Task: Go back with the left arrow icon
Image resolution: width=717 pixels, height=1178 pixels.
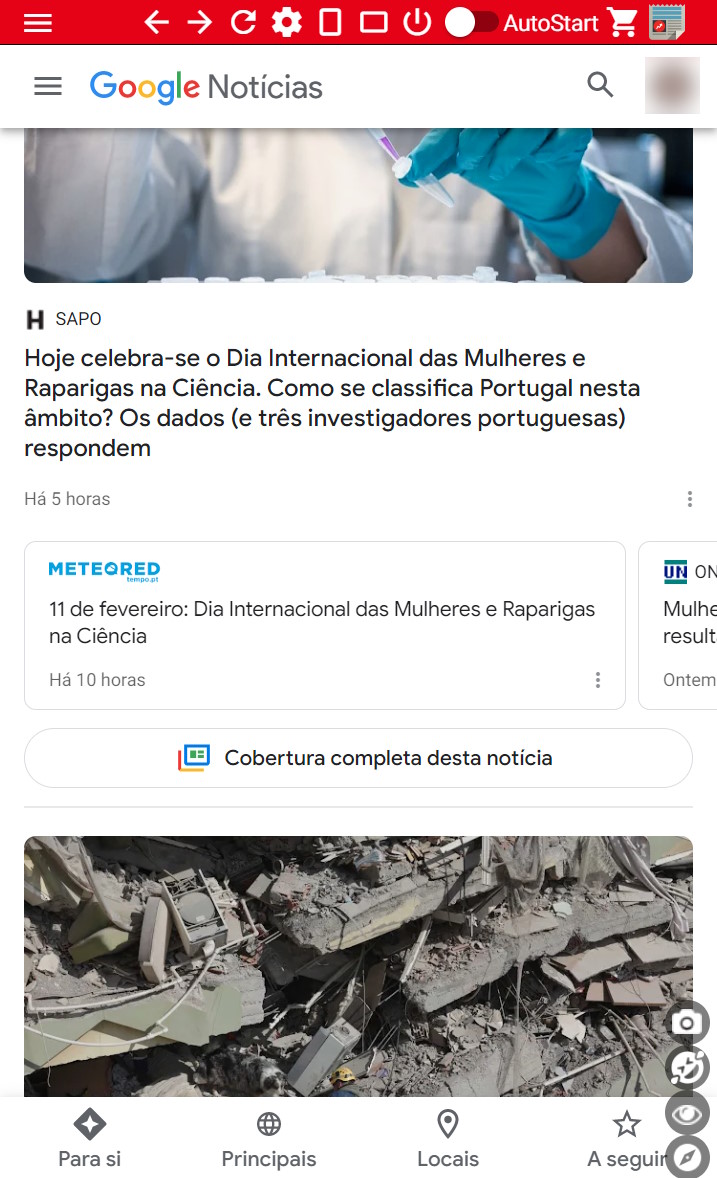Action: click(x=156, y=23)
